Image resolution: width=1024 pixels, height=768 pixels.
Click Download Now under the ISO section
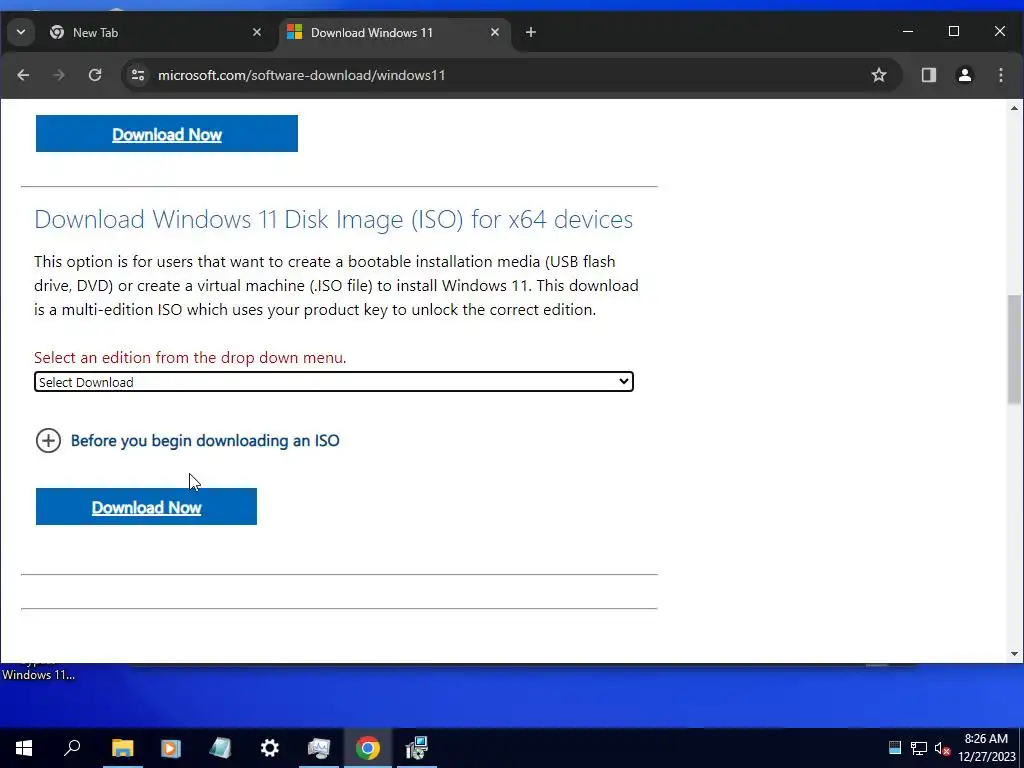coord(146,507)
